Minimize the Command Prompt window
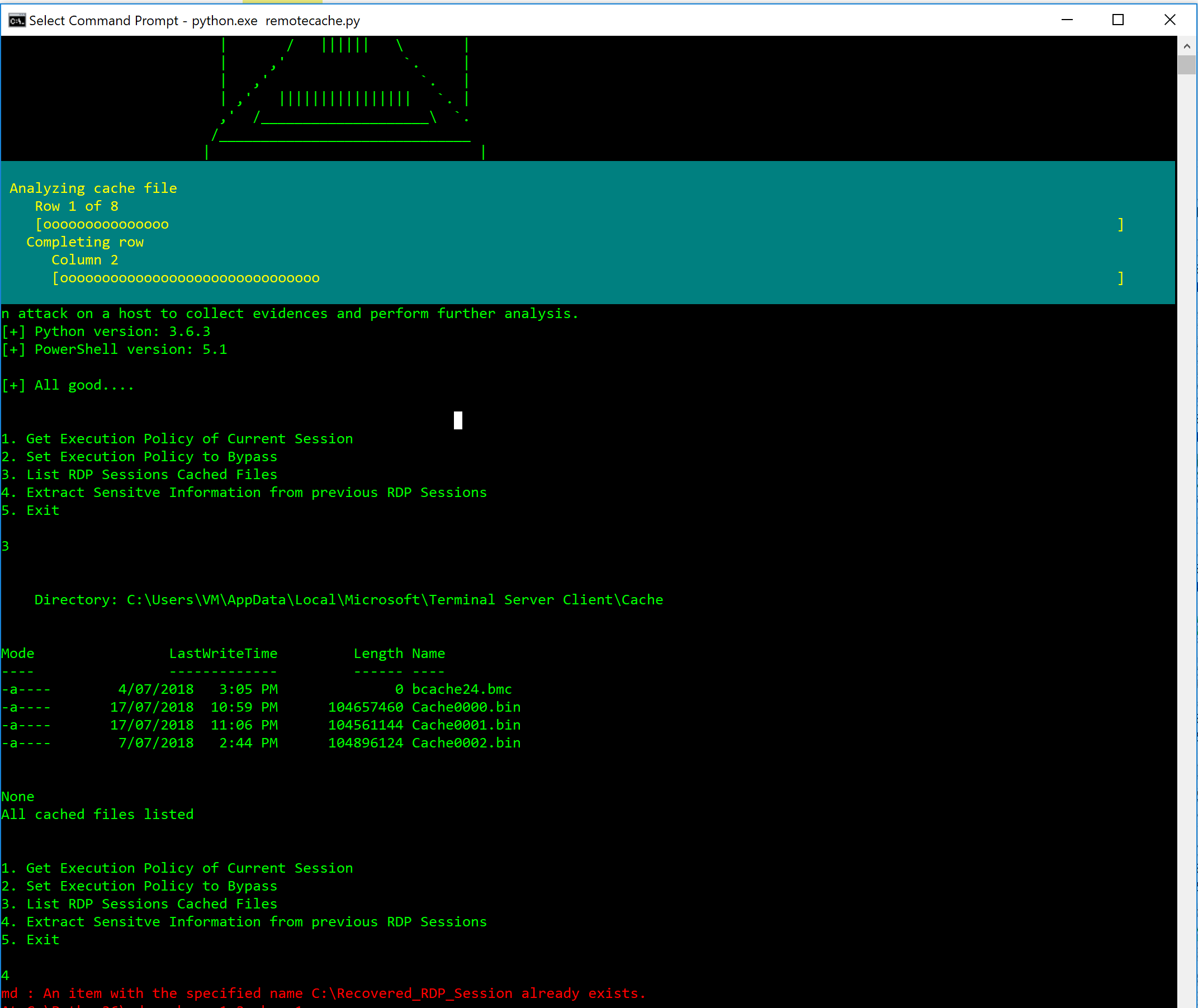Screen dimensions: 1198x1008 (x=1067, y=20)
